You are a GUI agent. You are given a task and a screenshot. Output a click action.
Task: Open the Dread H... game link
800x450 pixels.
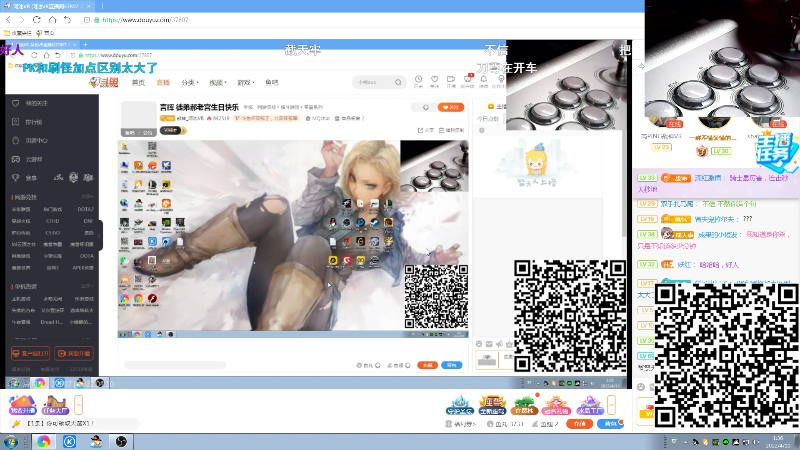tap(52, 322)
